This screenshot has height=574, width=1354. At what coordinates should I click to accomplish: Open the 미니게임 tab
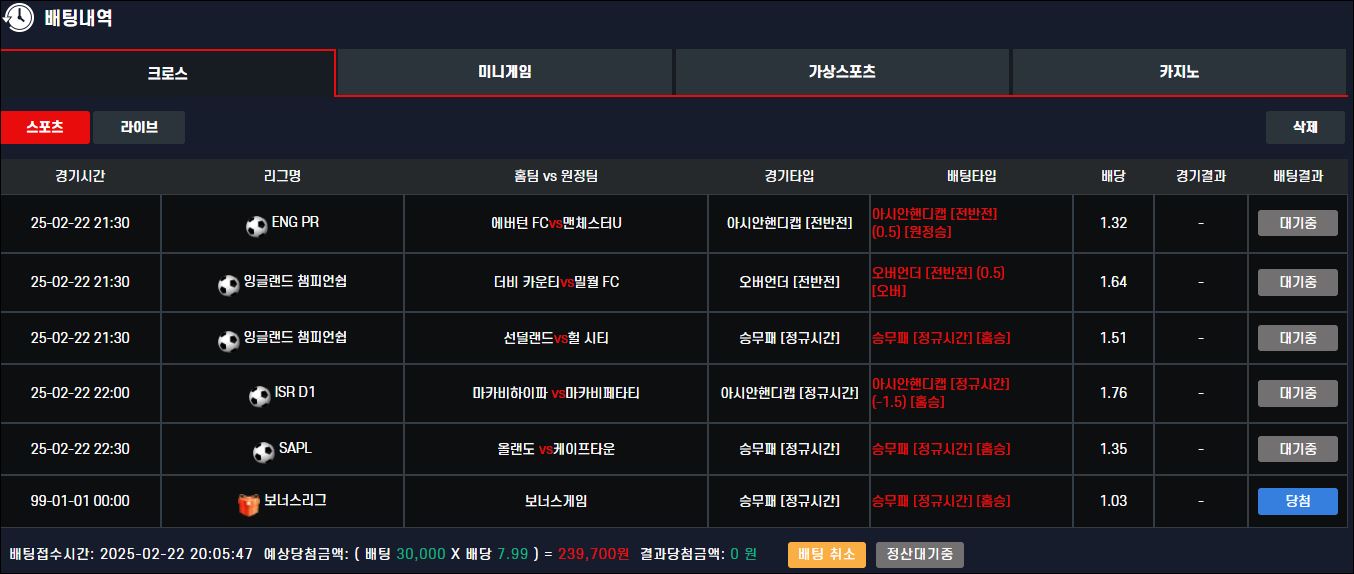505,72
